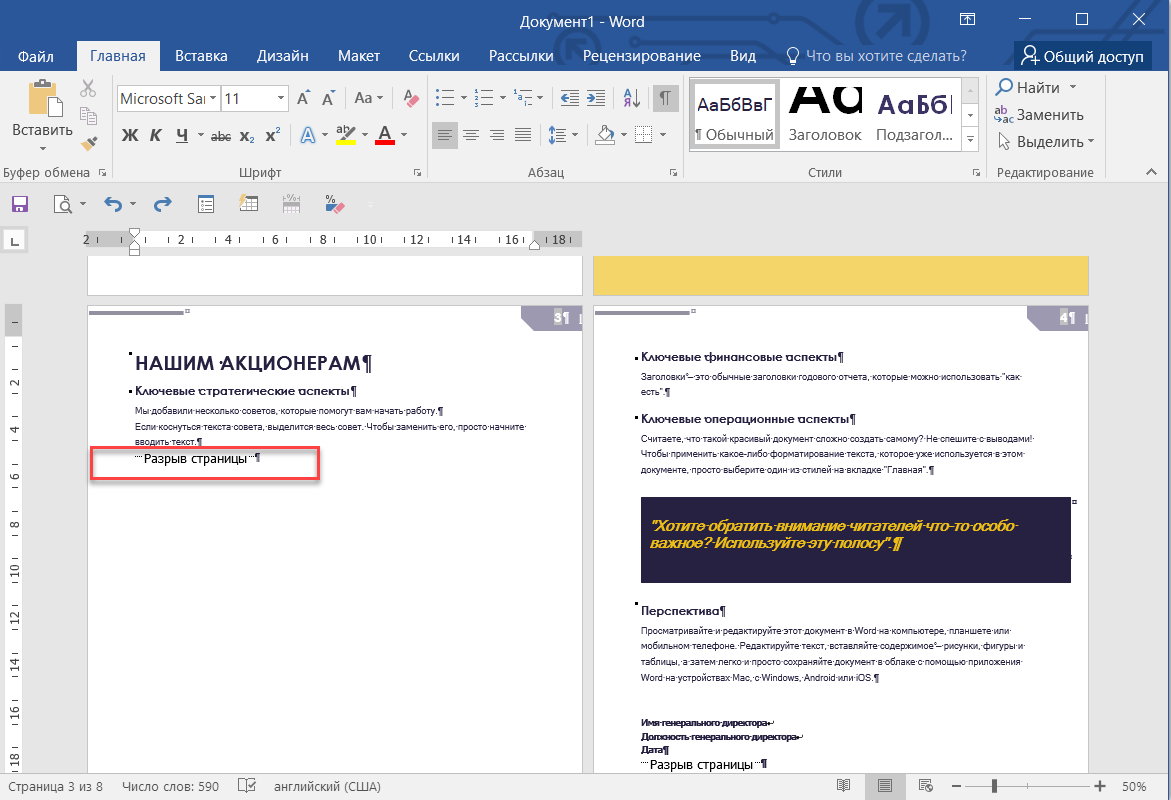Expand the styles gallery more arrow
Image resolution: width=1171 pixels, height=800 pixels.
(970, 139)
